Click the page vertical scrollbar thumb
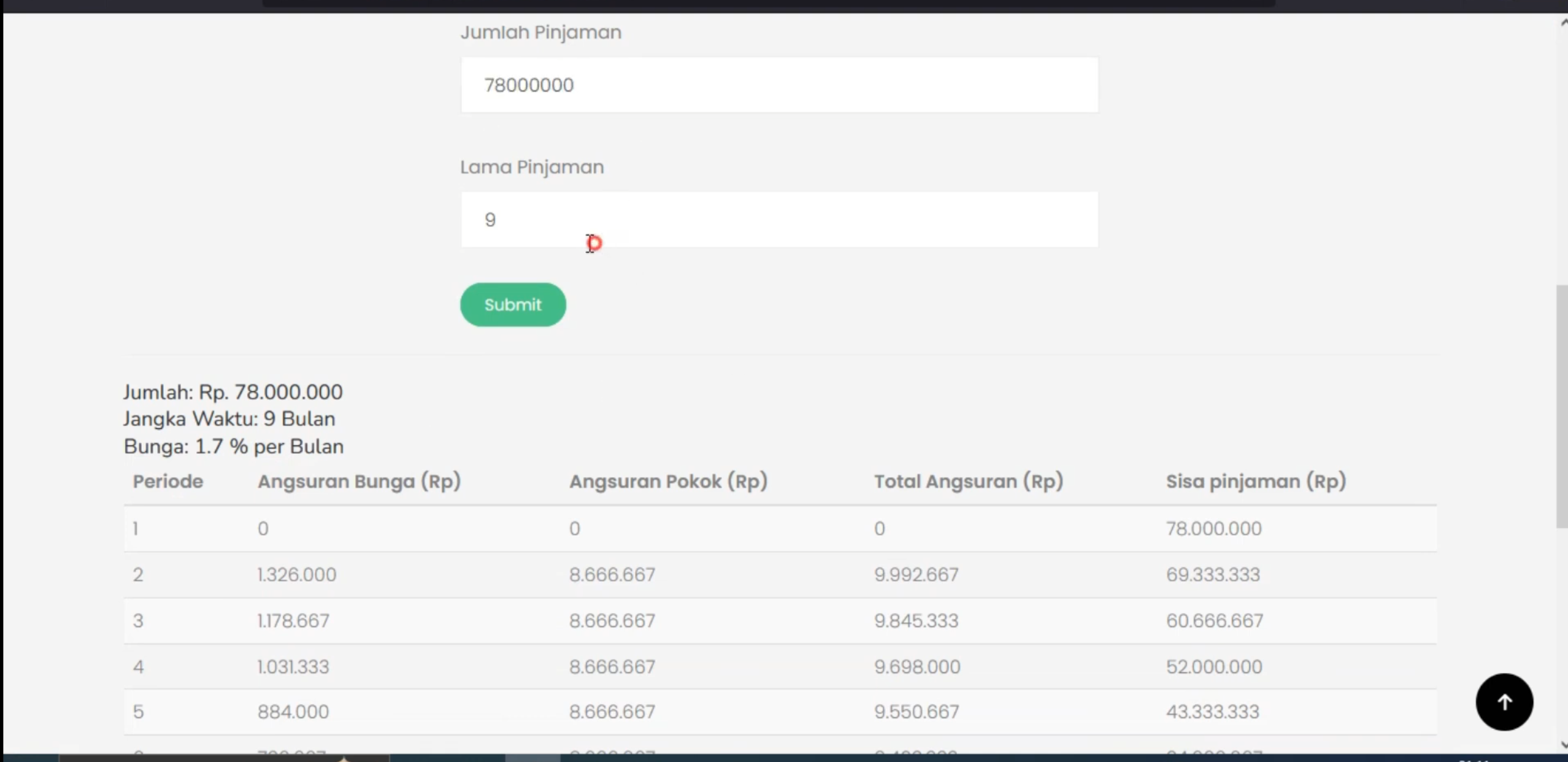The height and width of the screenshot is (762, 1568). 1562,406
